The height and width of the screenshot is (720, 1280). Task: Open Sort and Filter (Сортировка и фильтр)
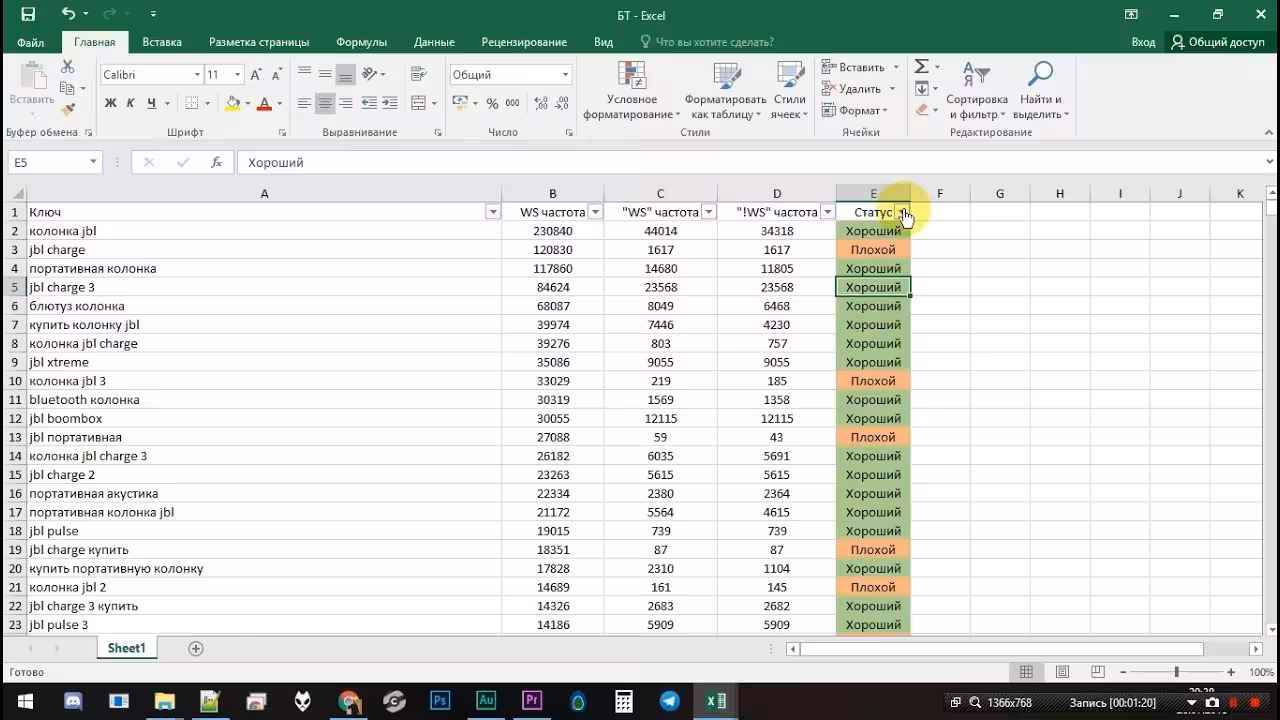click(976, 90)
